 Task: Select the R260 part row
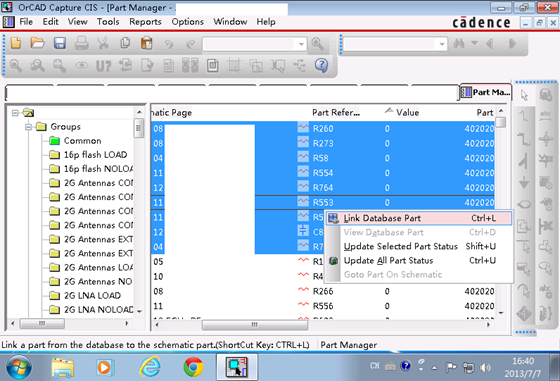pyautogui.click(x=323, y=129)
